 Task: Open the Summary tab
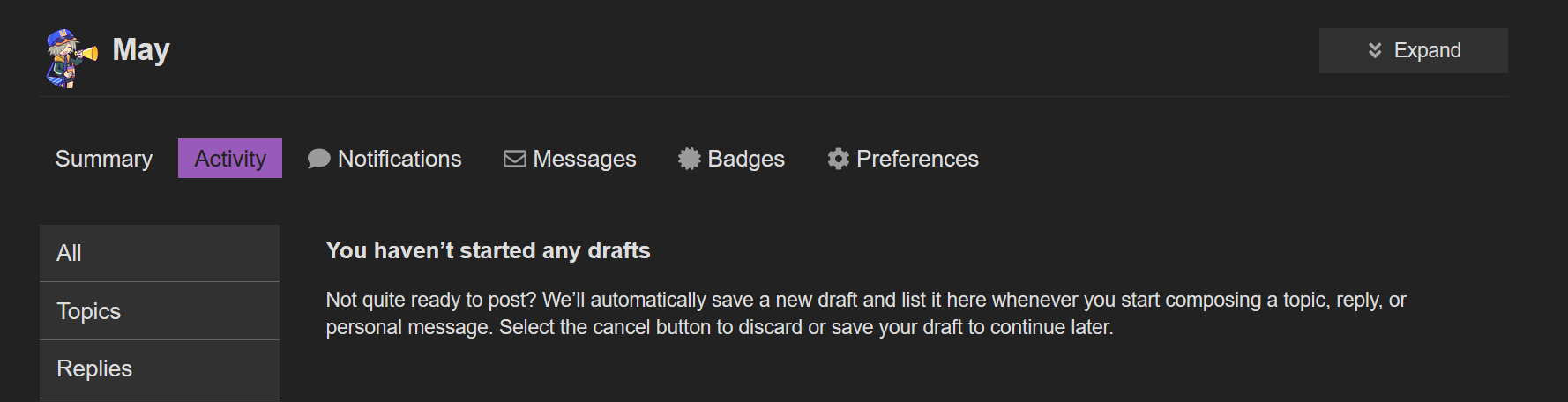click(104, 159)
